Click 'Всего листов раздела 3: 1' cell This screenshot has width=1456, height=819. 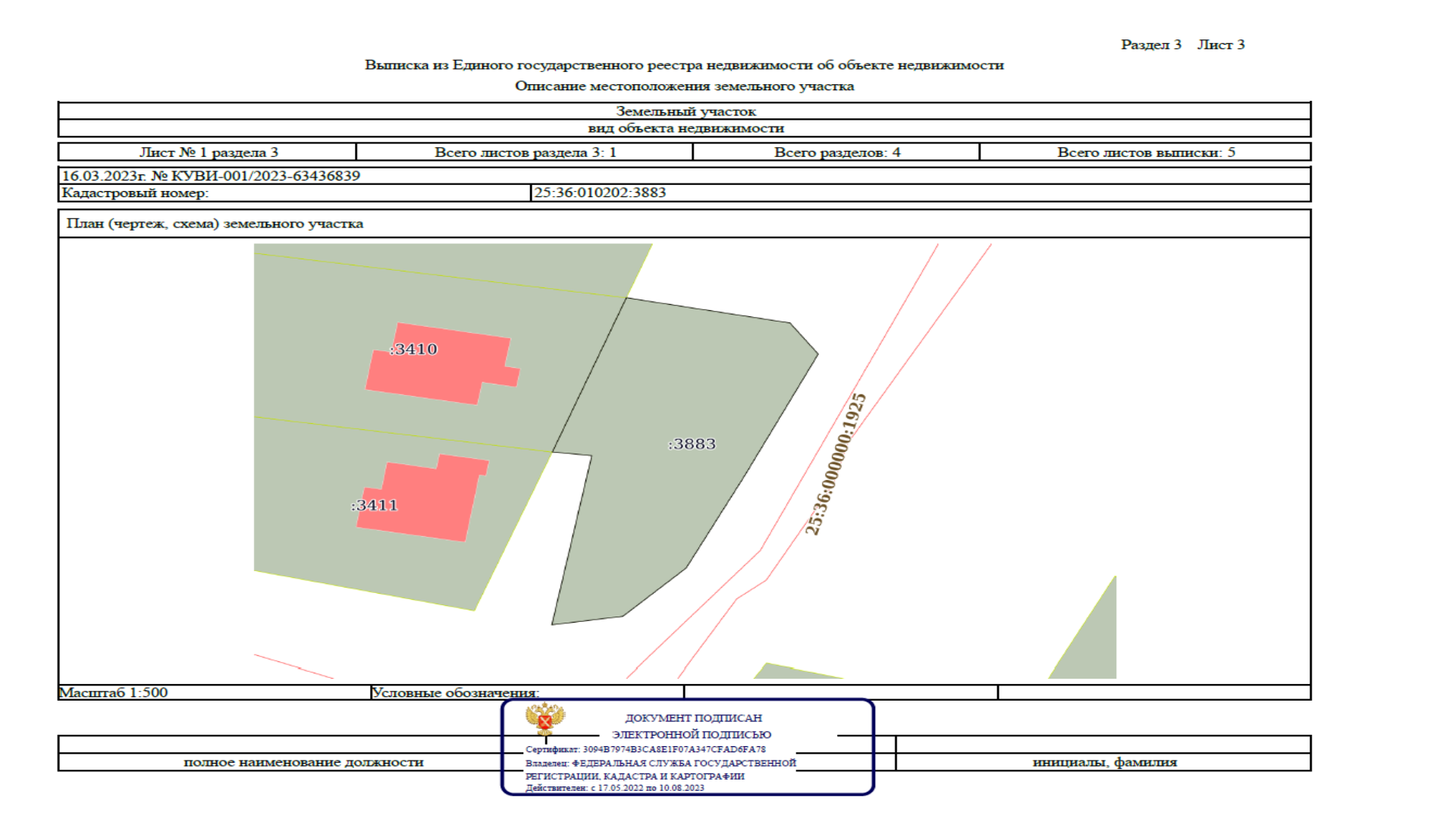coord(525,152)
